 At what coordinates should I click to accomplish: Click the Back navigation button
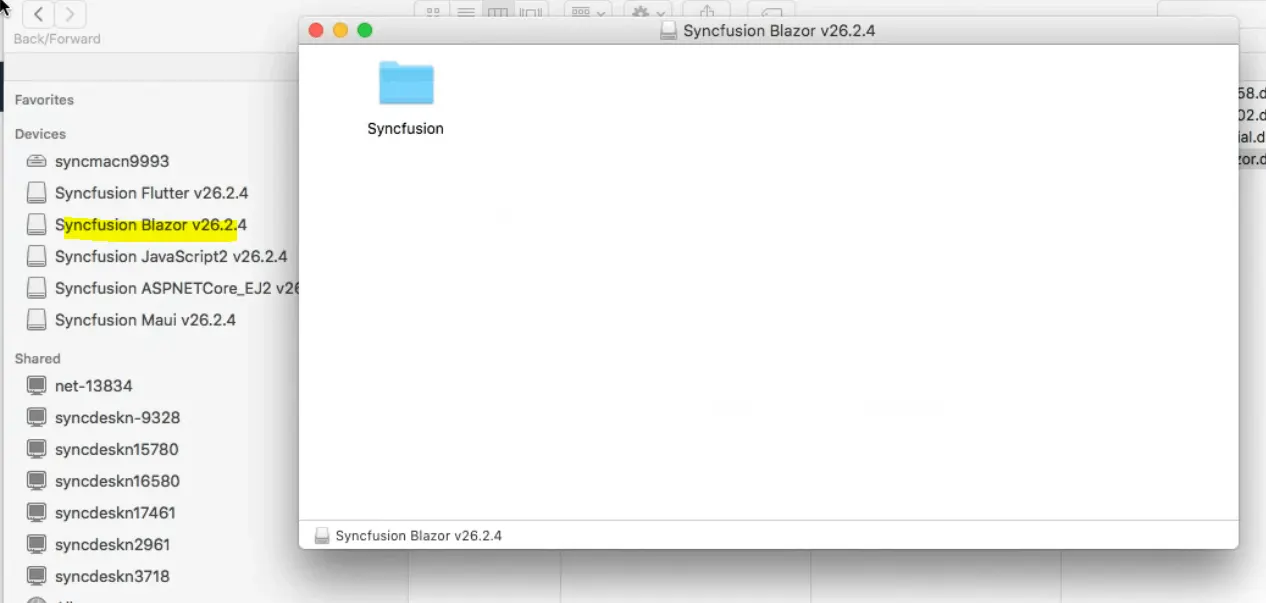(37, 14)
